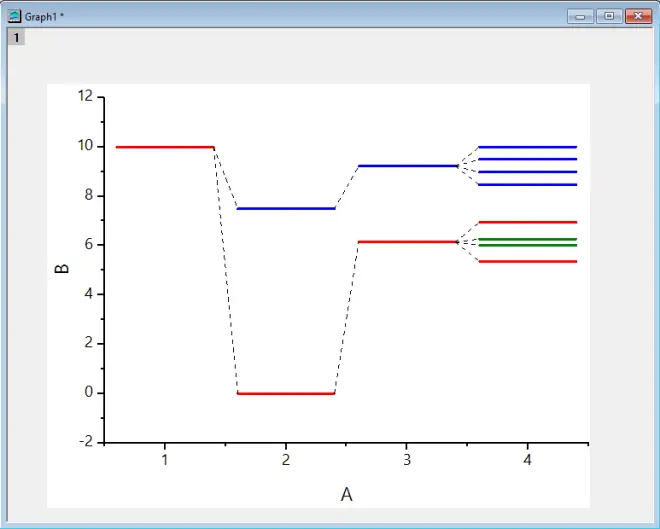Maximize the Graph1 window
The height and width of the screenshot is (529, 660).
[x=609, y=16]
